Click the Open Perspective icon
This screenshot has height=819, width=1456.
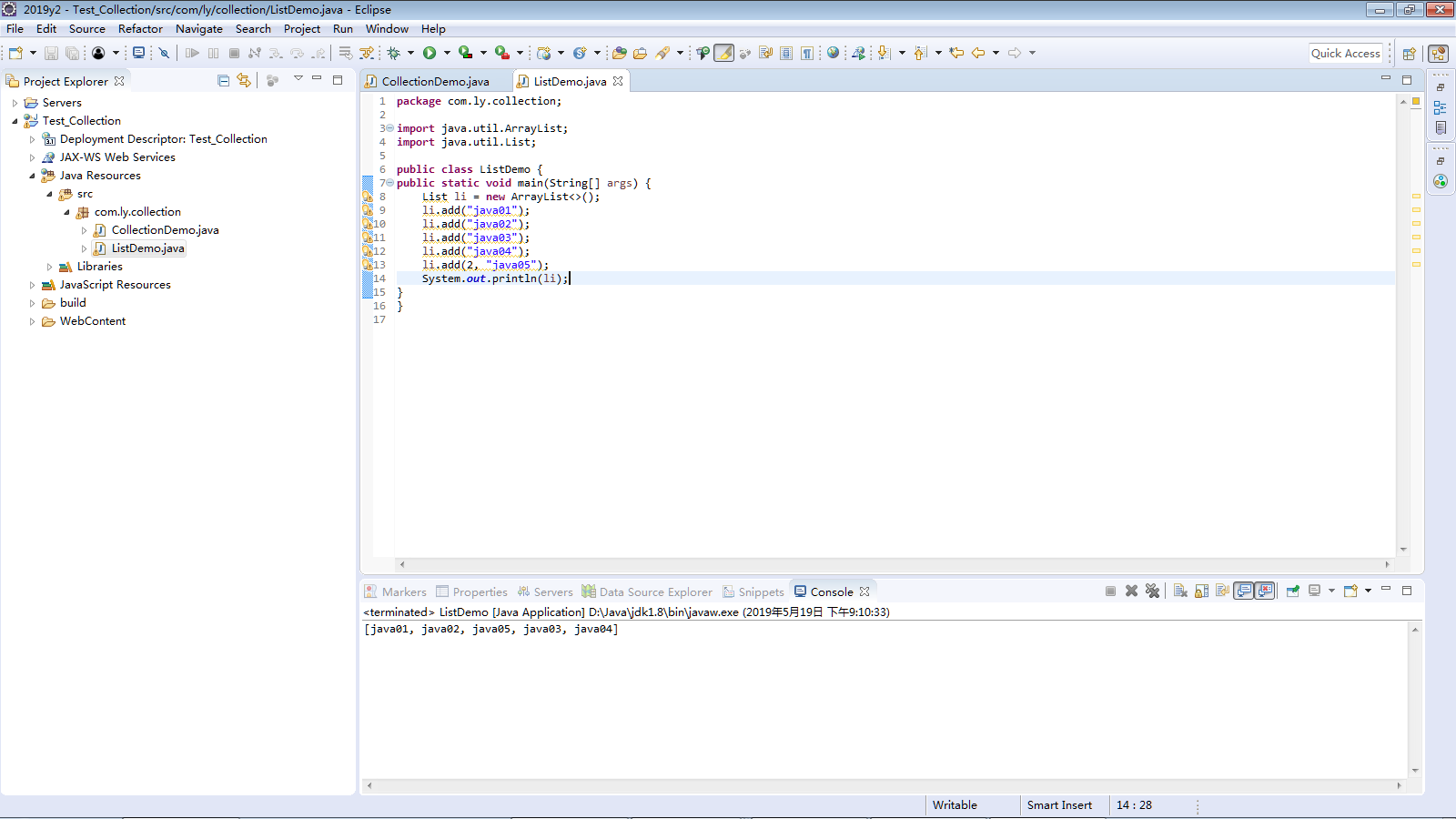click(1409, 54)
